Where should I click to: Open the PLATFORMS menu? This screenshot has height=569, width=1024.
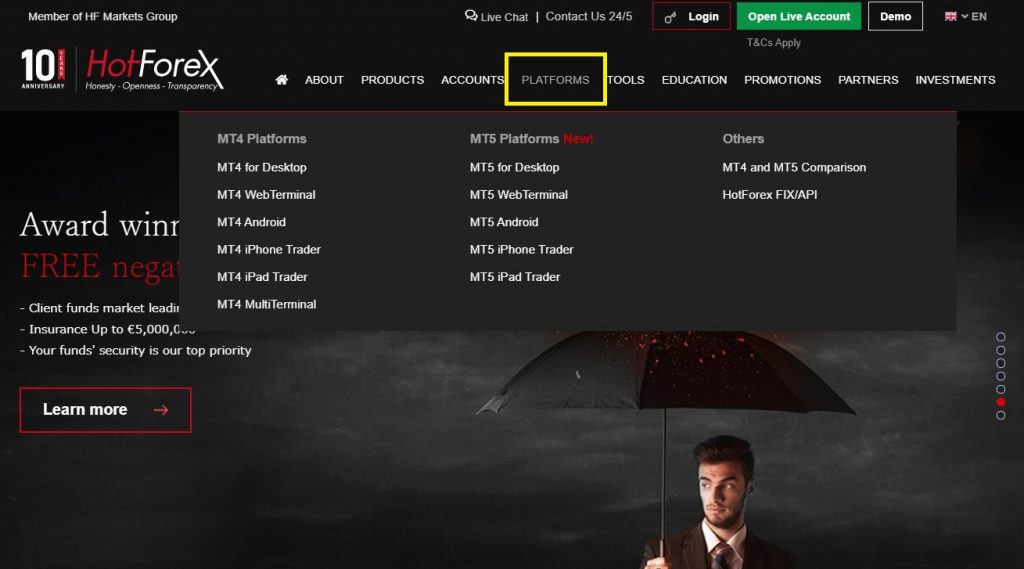tap(555, 80)
